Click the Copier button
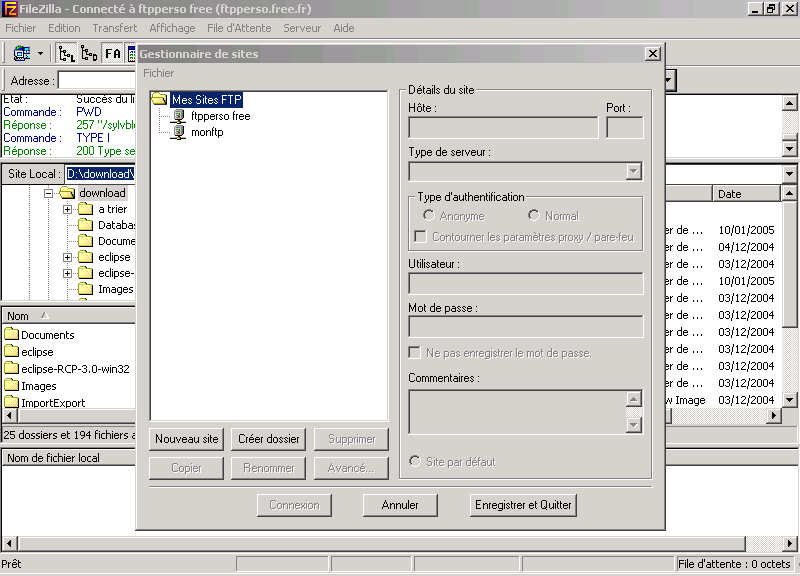800x576 pixels. pos(187,468)
